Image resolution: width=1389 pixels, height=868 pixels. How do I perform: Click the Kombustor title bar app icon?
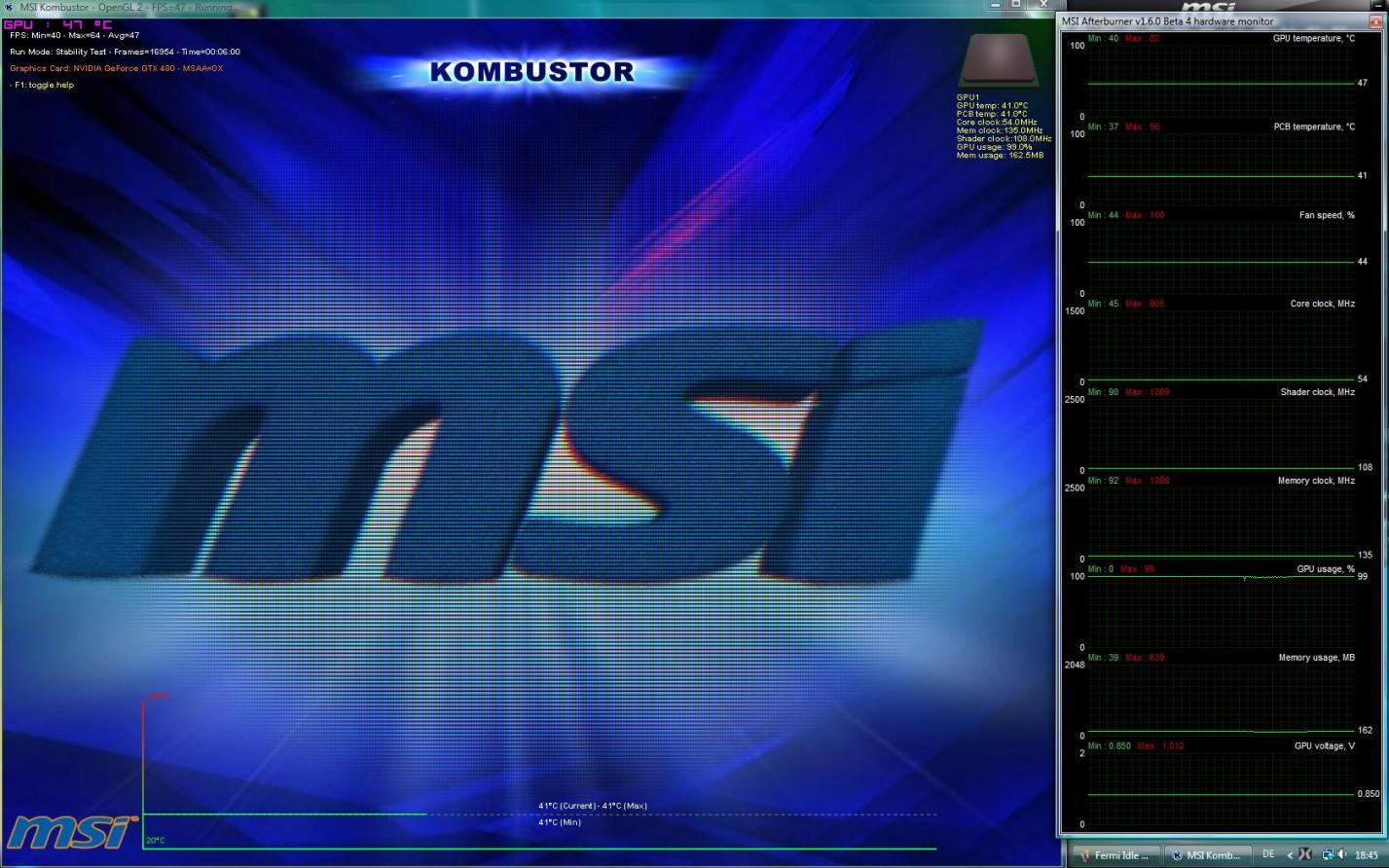(9, 7)
